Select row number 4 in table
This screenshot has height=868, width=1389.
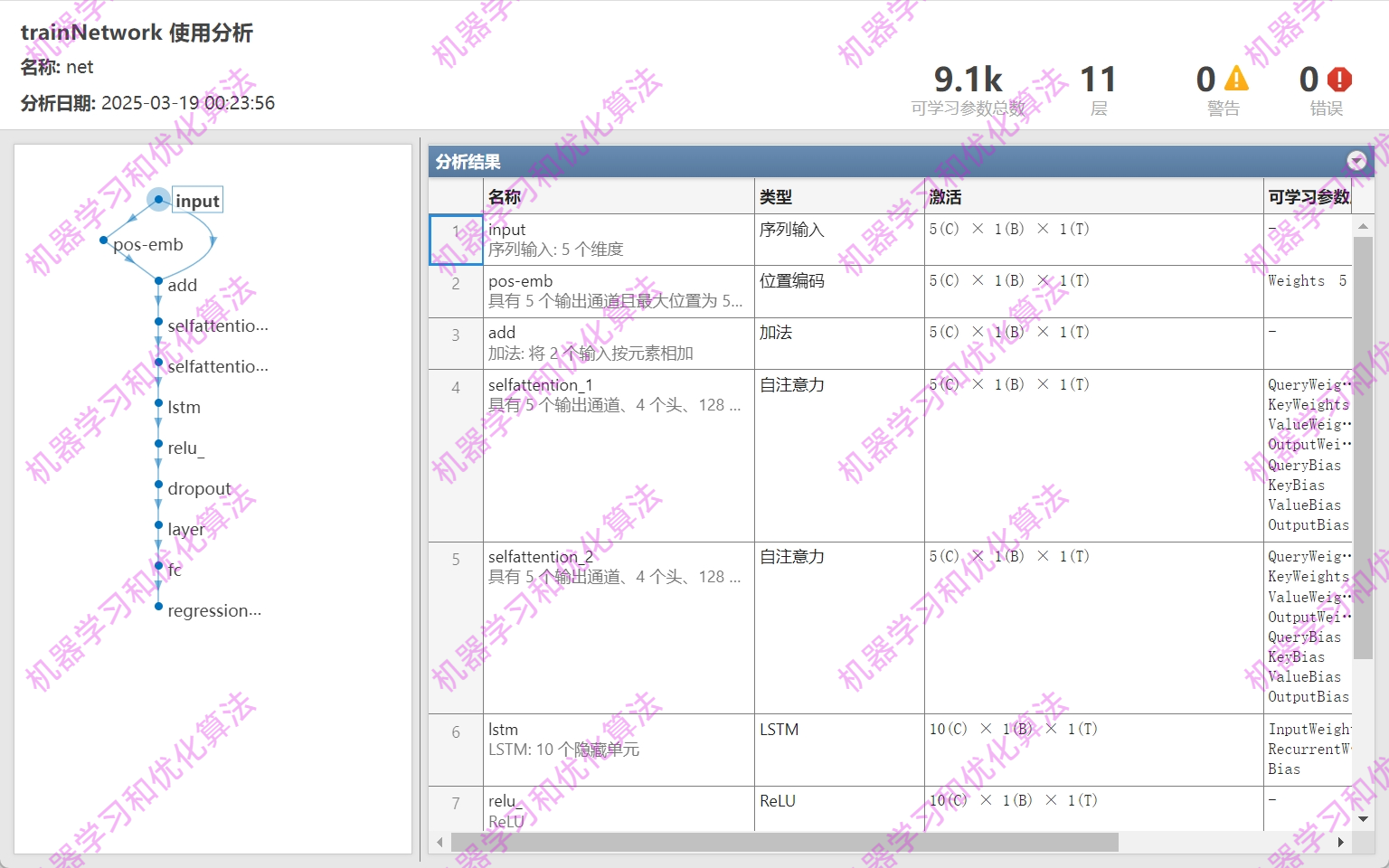pos(456,455)
